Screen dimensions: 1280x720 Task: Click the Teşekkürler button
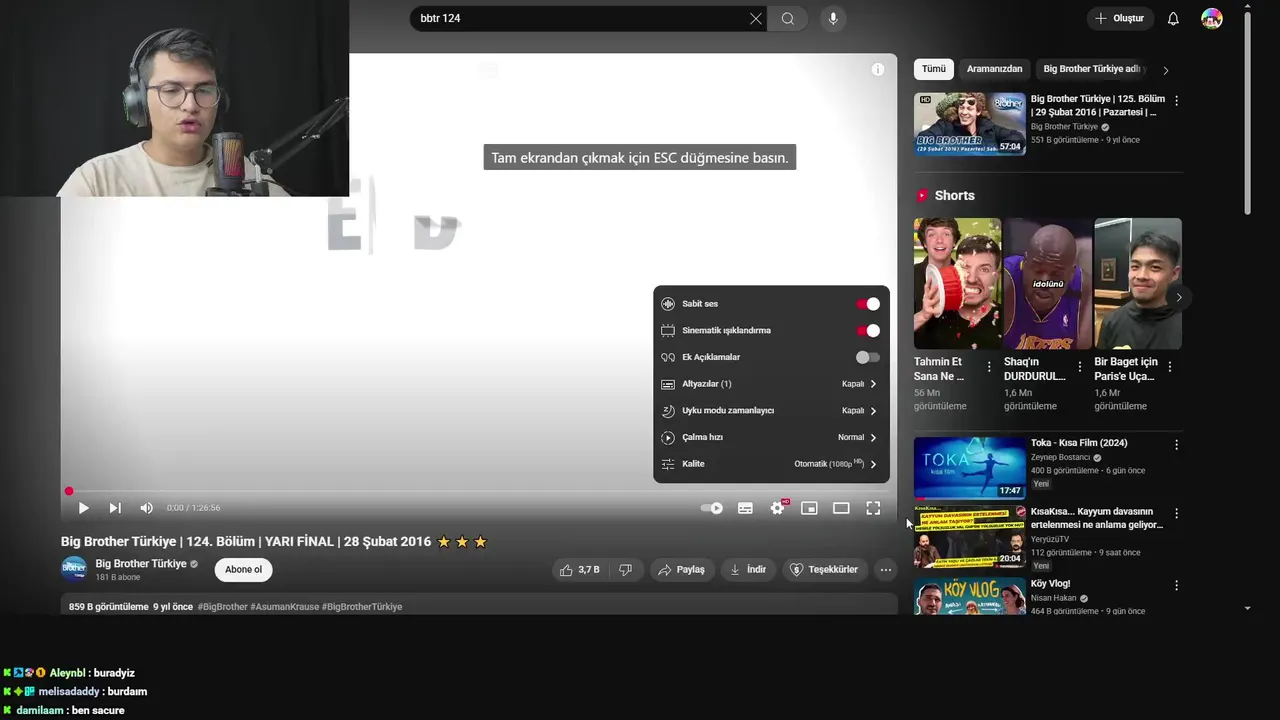[x=824, y=570]
